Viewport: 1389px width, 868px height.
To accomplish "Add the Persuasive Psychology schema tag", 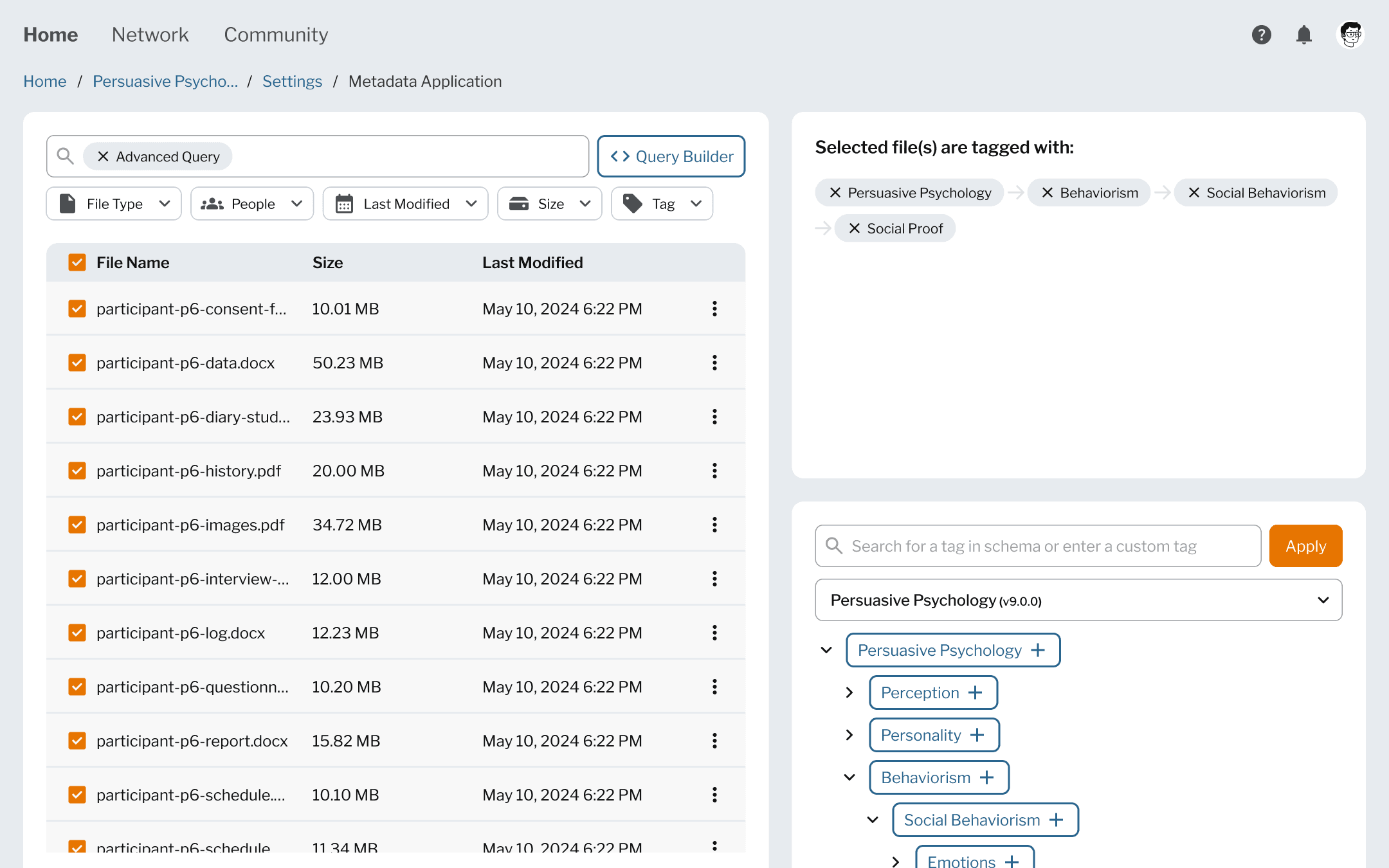I will tap(1037, 650).
